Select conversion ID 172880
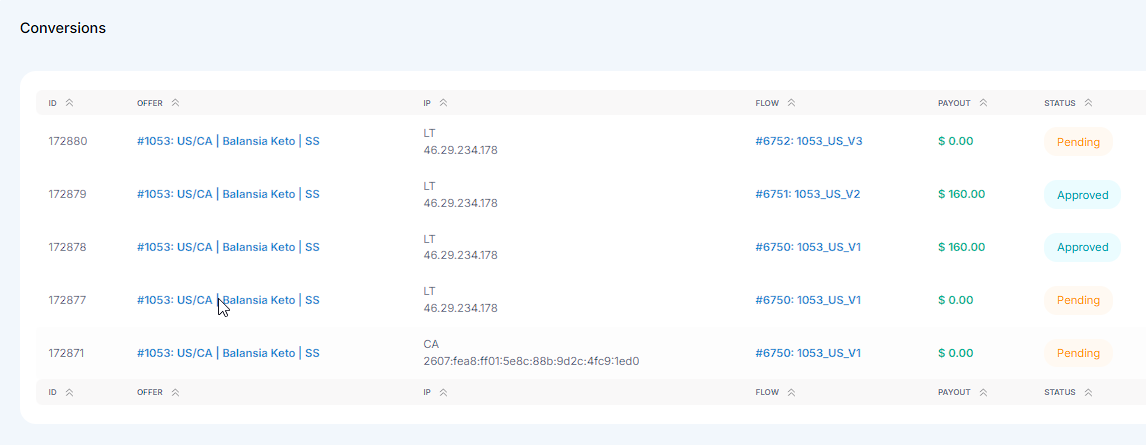 point(68,142)
